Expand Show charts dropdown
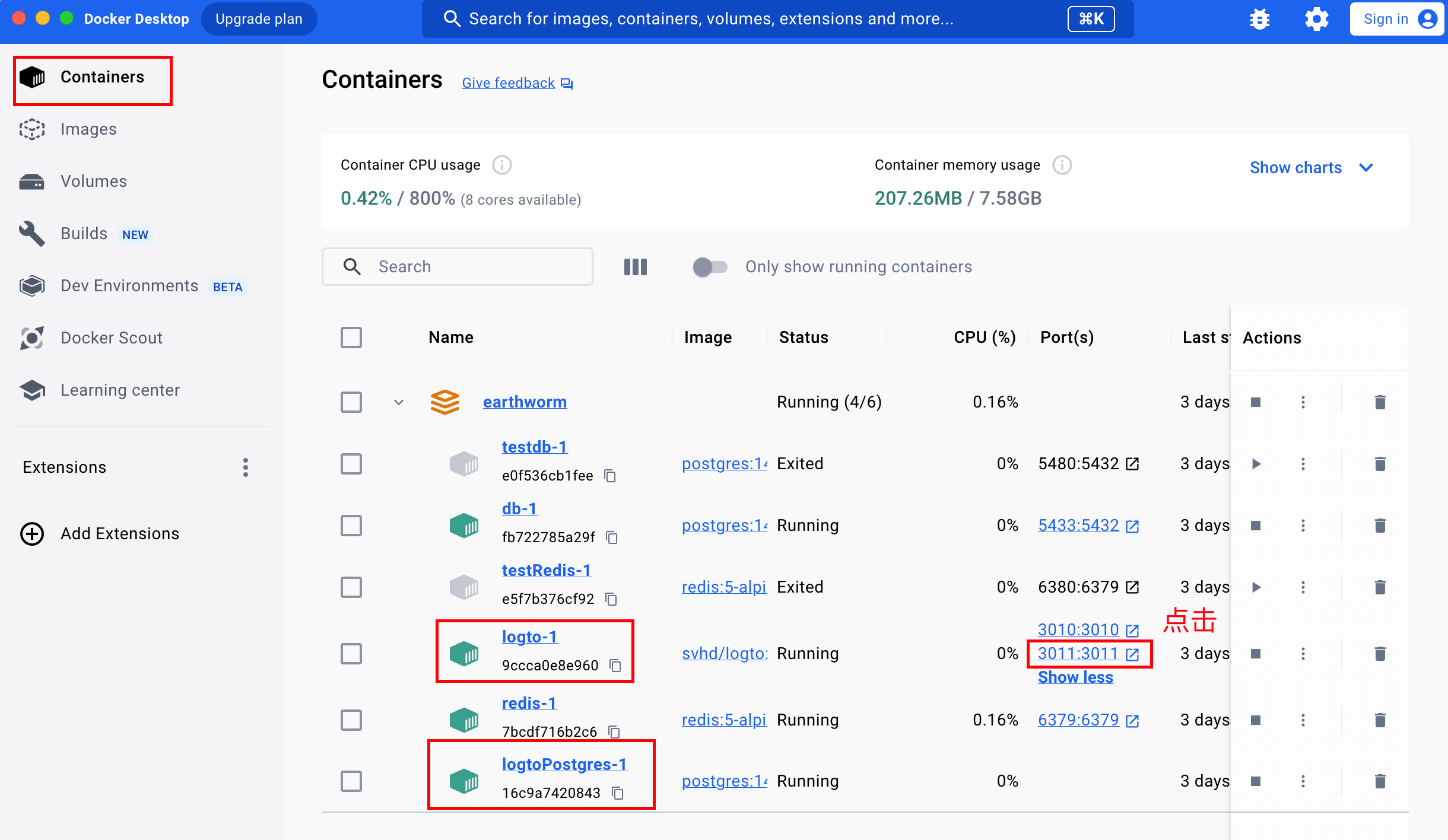The image size is (1448, 840). click(1312, 168)
